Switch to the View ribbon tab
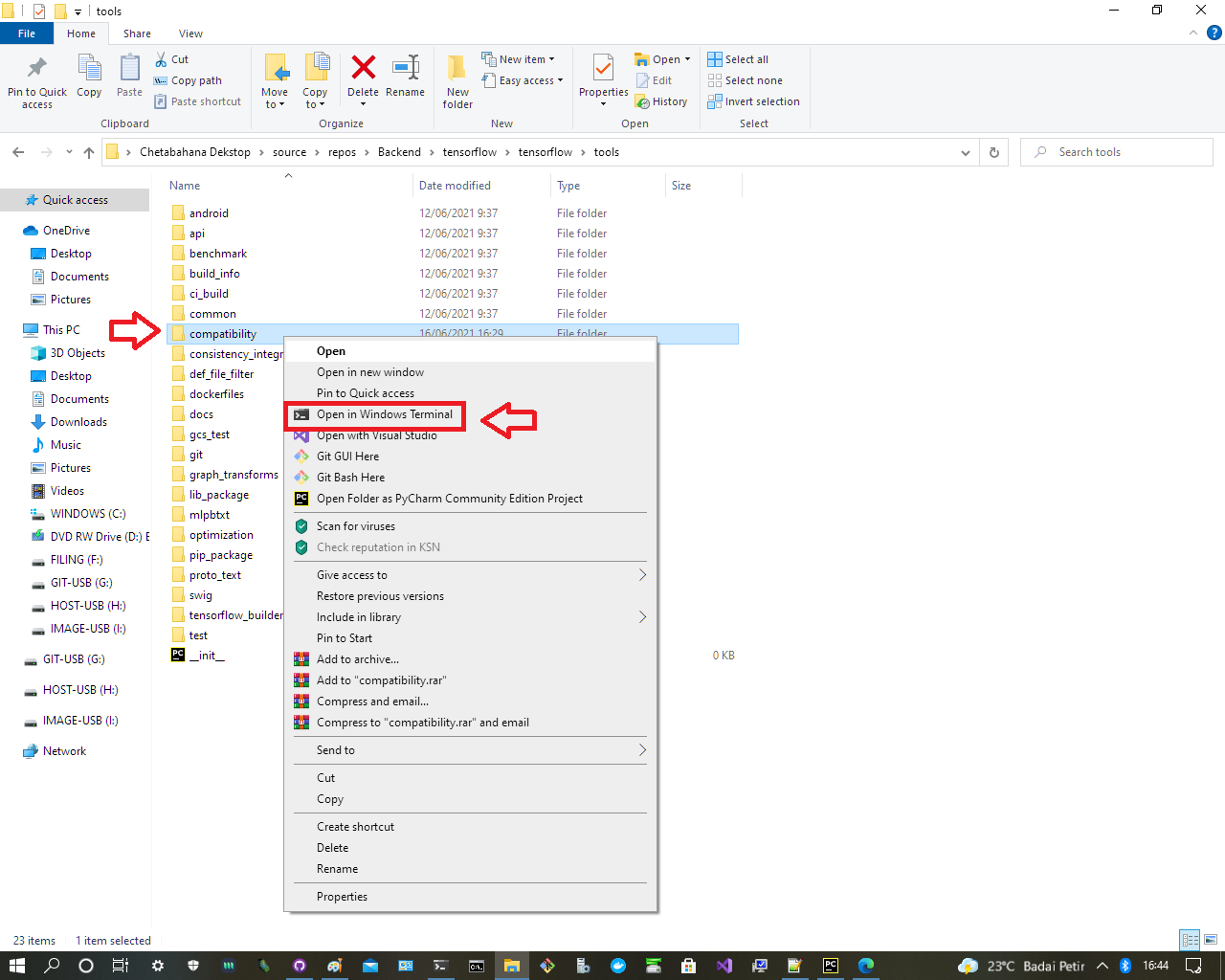This screenshot has width=1225, height=980. click(190, 33)
